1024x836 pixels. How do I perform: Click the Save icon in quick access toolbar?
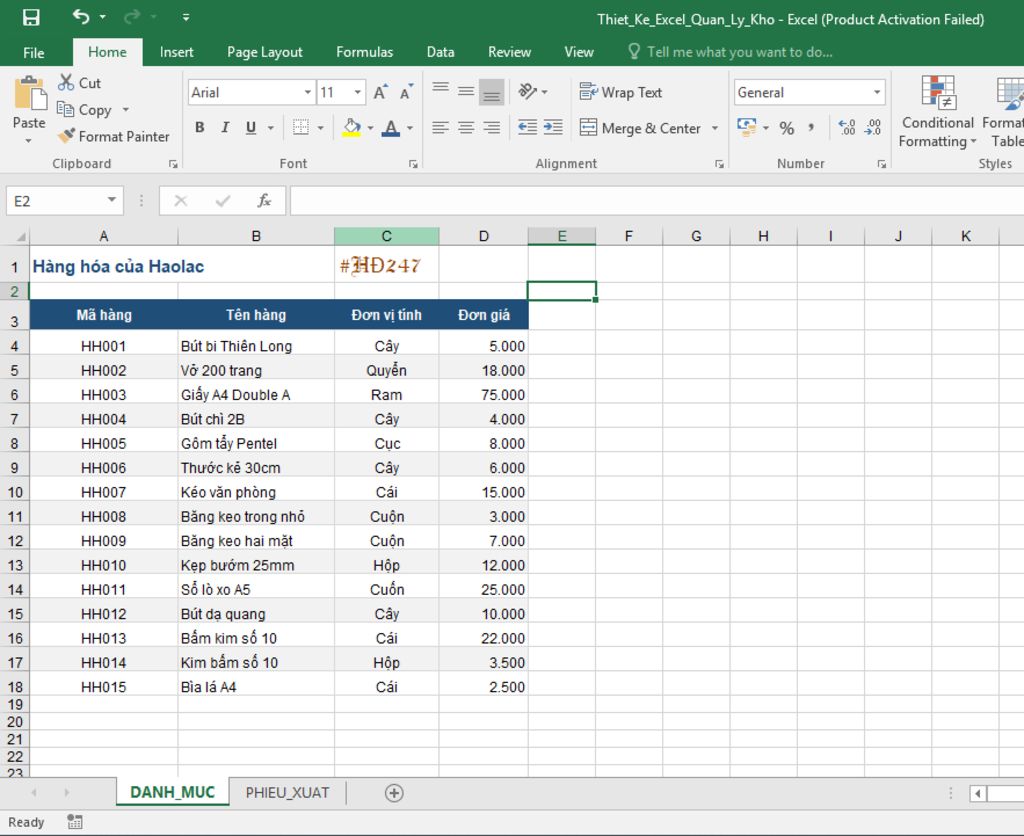tap(31, 18)
